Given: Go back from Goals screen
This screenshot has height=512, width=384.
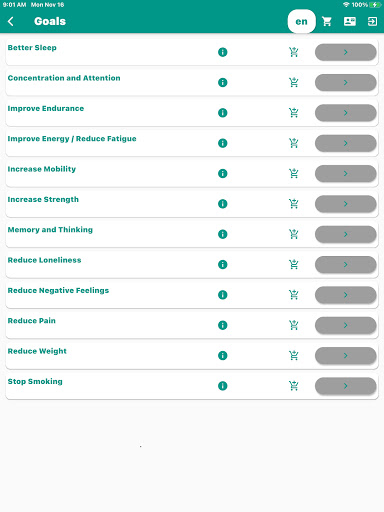Looking at the screenshot, I should [11, 22].
